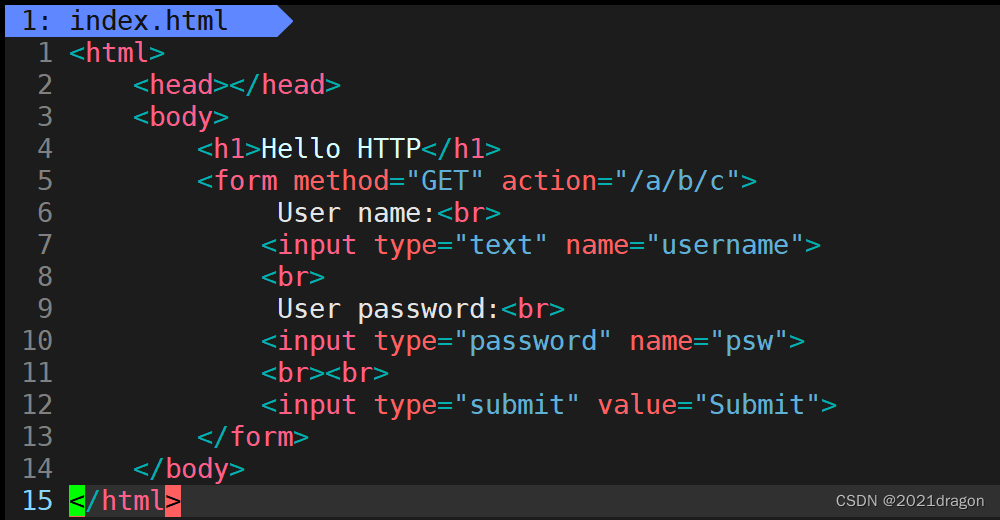
Task: Click the green highlighted bracket on line 15
Action: click(77, 500)
